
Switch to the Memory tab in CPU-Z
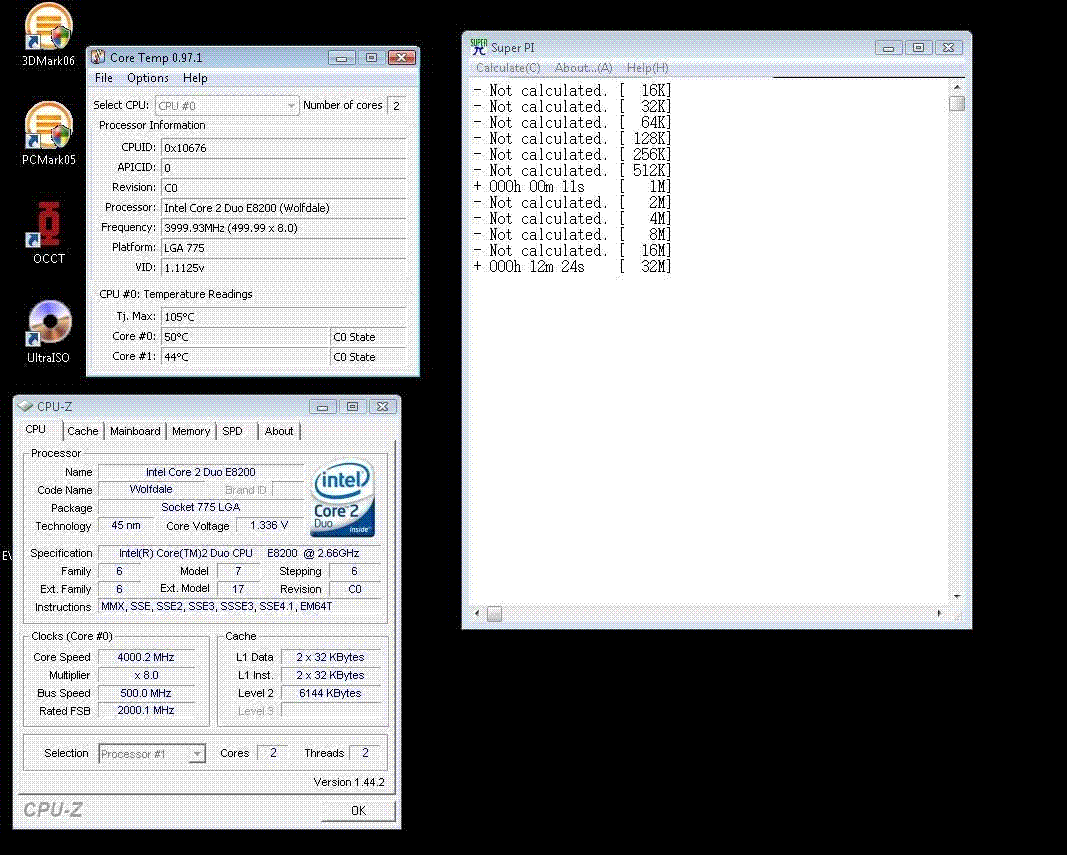click(x=191, y=431)
